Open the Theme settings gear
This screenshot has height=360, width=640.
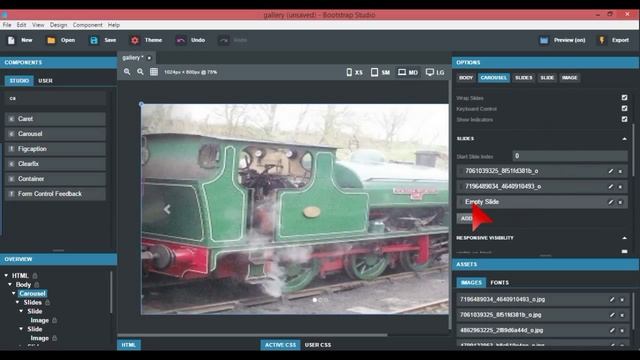(135, 40)
